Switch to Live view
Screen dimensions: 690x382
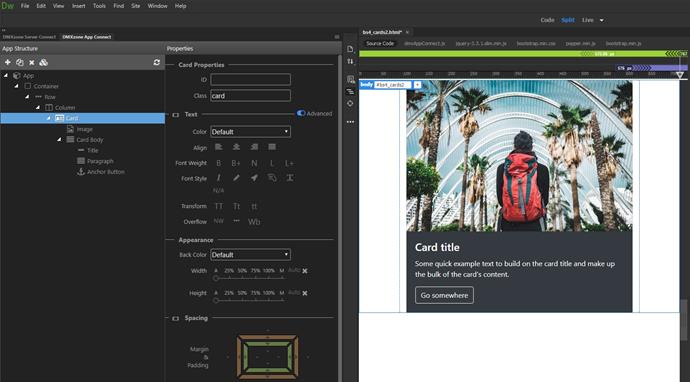click(x=587, y=20)
